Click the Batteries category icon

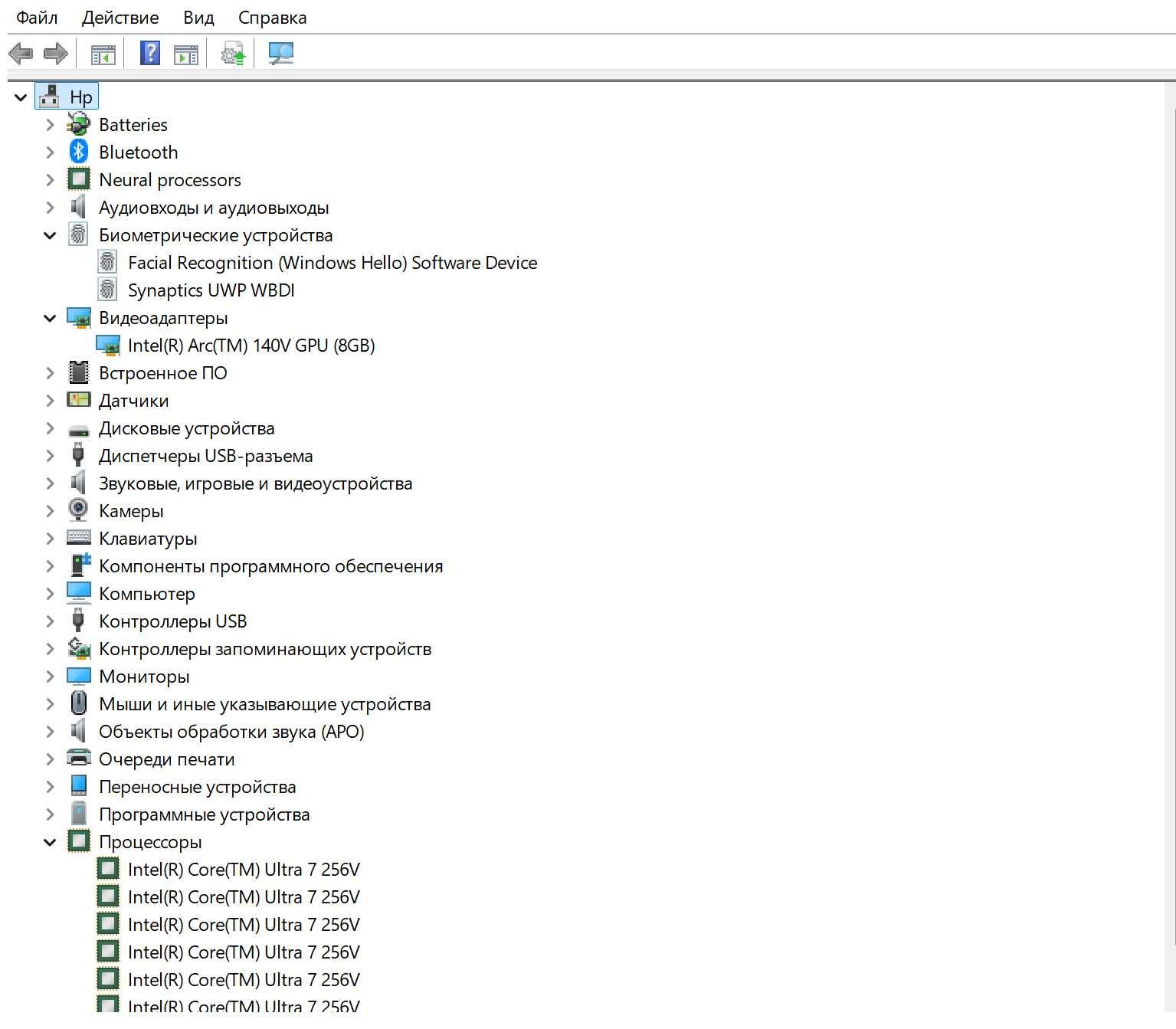(x=78, y=124)
